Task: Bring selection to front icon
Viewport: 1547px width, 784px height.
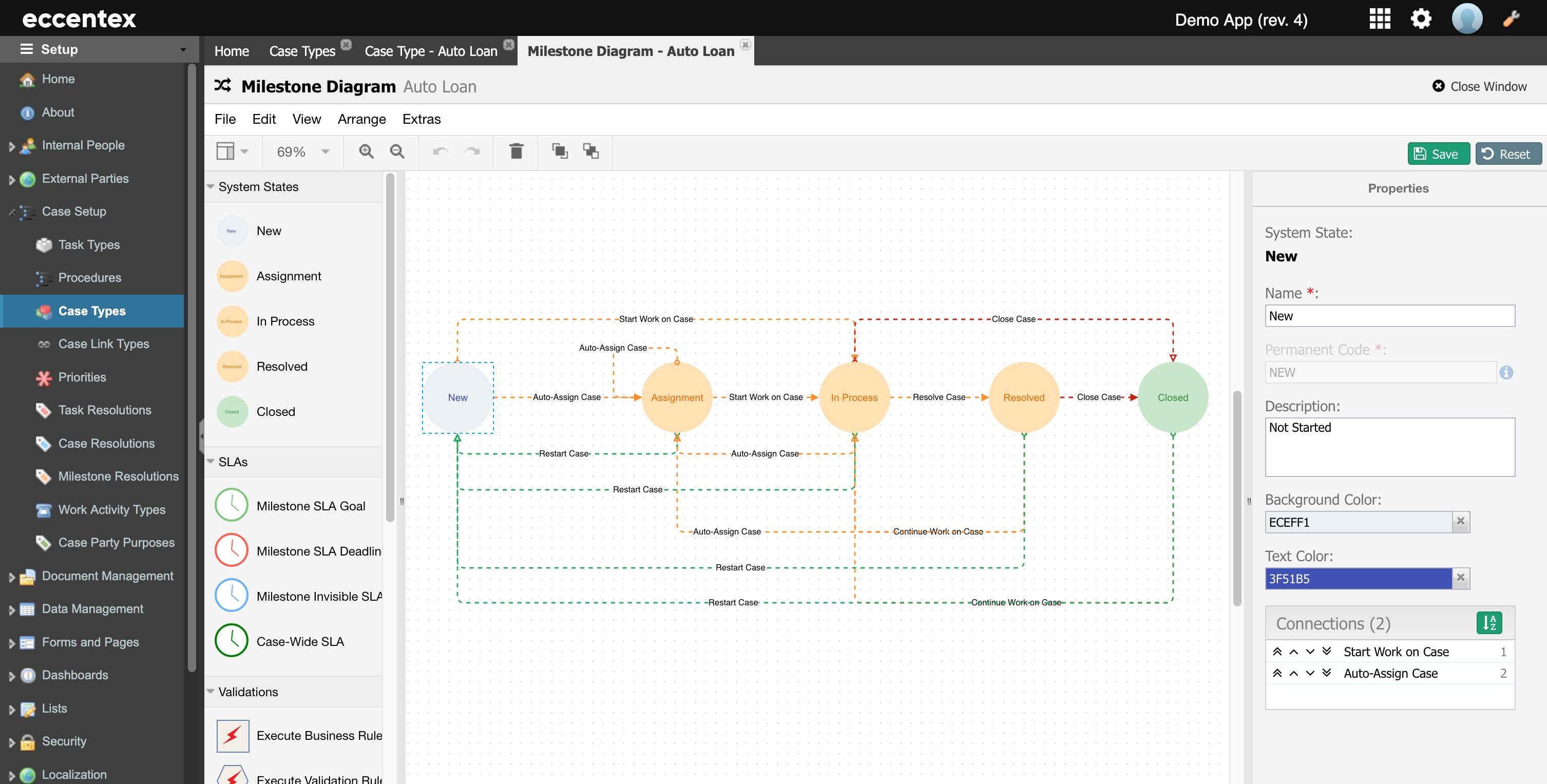Action: 560,151
